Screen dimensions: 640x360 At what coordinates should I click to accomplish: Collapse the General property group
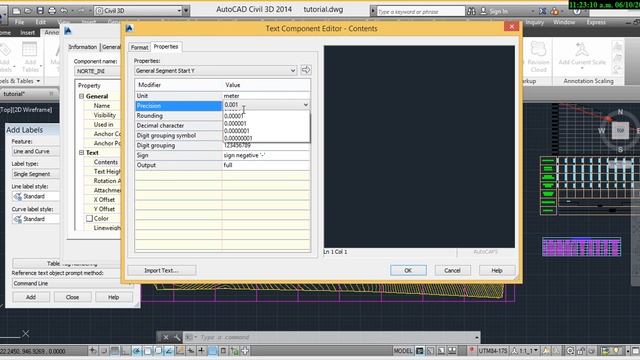click(81, 96)
